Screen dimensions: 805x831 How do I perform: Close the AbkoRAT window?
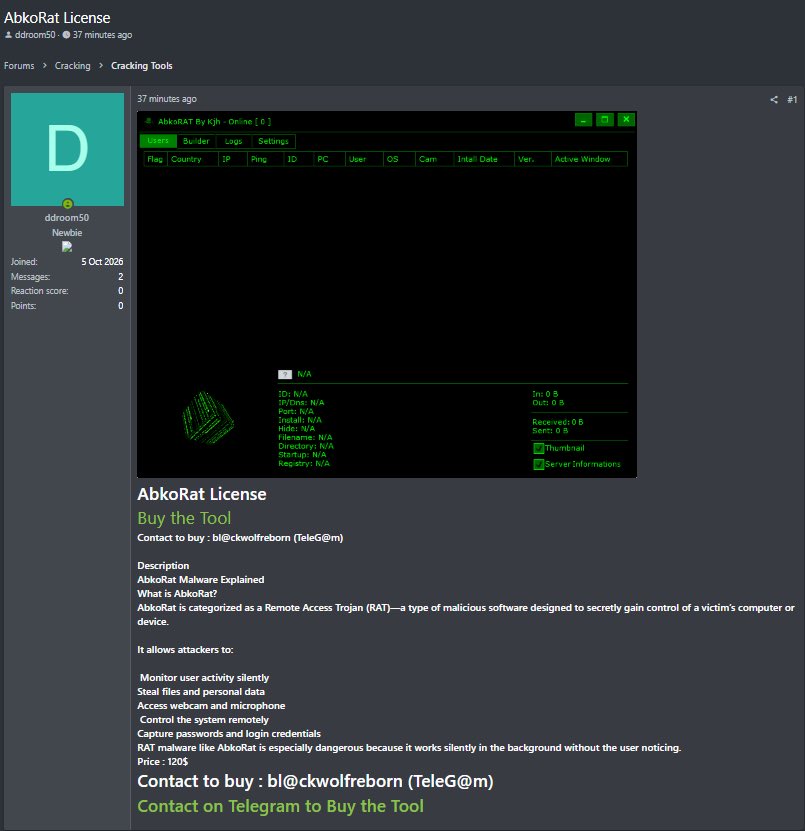(x=626, y=120)
